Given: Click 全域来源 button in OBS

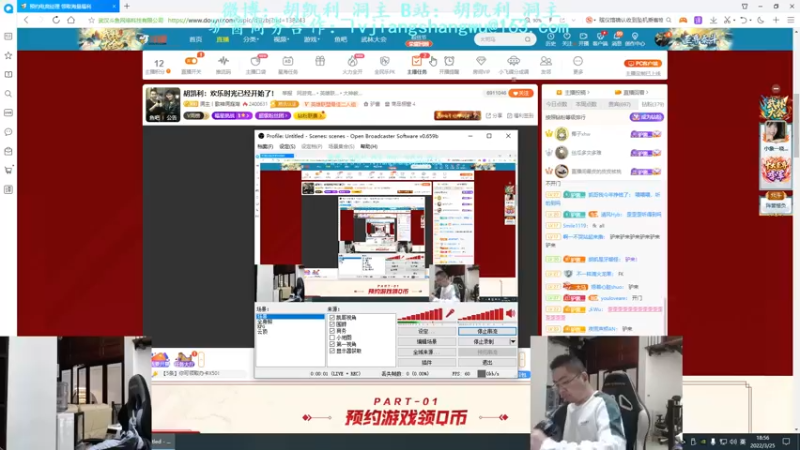Looking at the screenshot, I should click(x=427, y=353).
